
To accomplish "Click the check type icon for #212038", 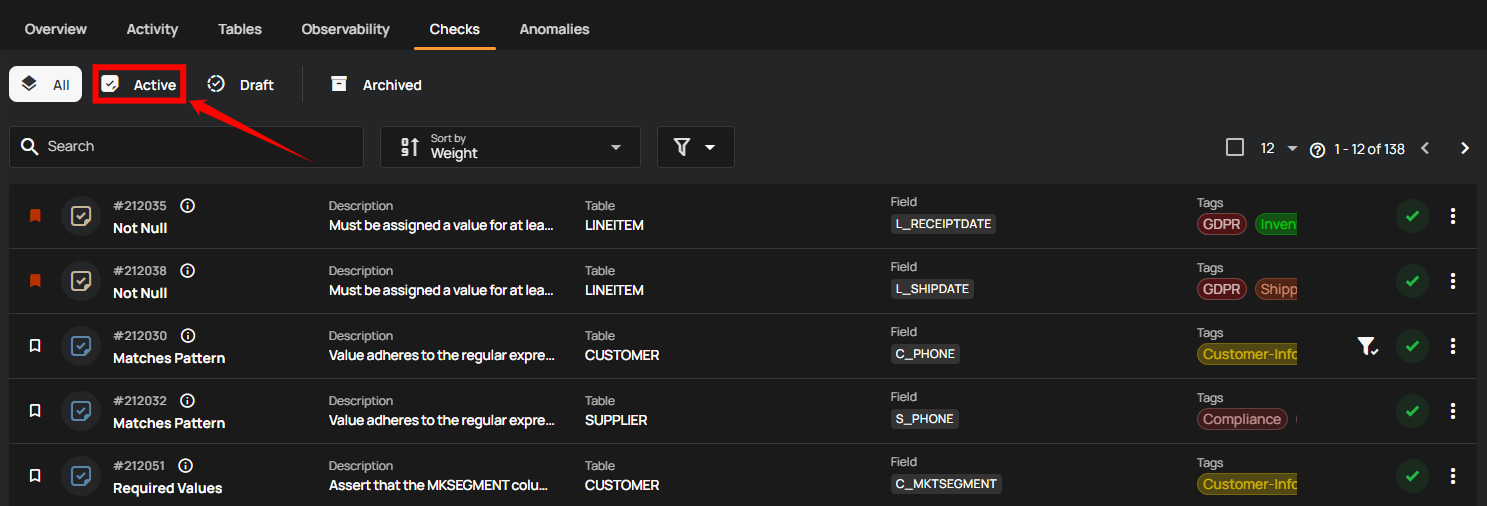I will [81, 280].
